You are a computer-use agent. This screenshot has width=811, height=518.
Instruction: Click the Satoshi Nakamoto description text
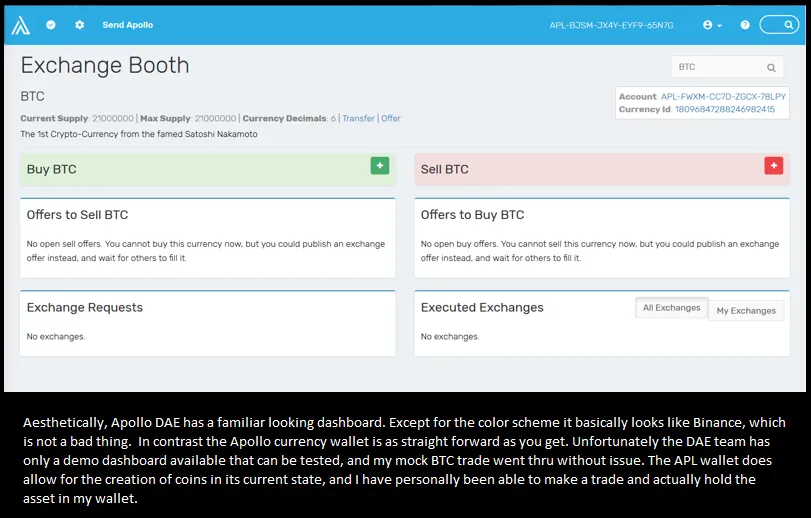coord(139,134)
